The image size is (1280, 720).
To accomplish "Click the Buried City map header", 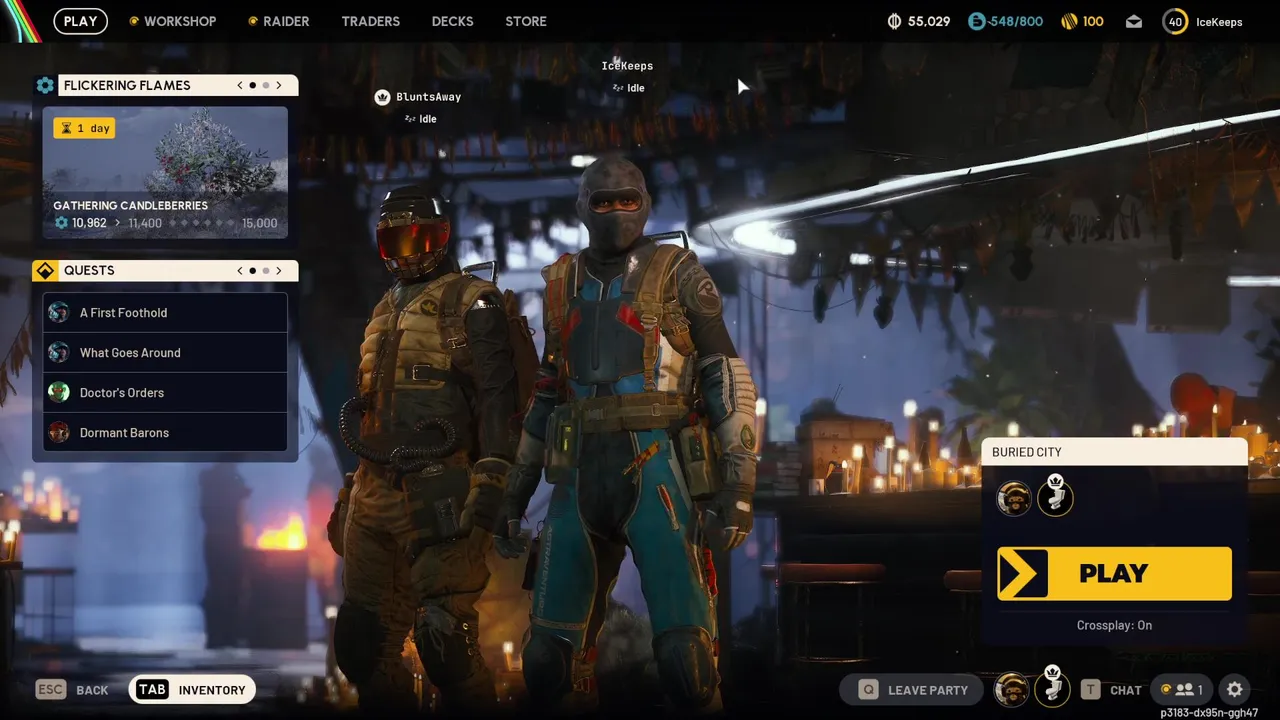I will pyautogui.click(x=1114, y=452).
